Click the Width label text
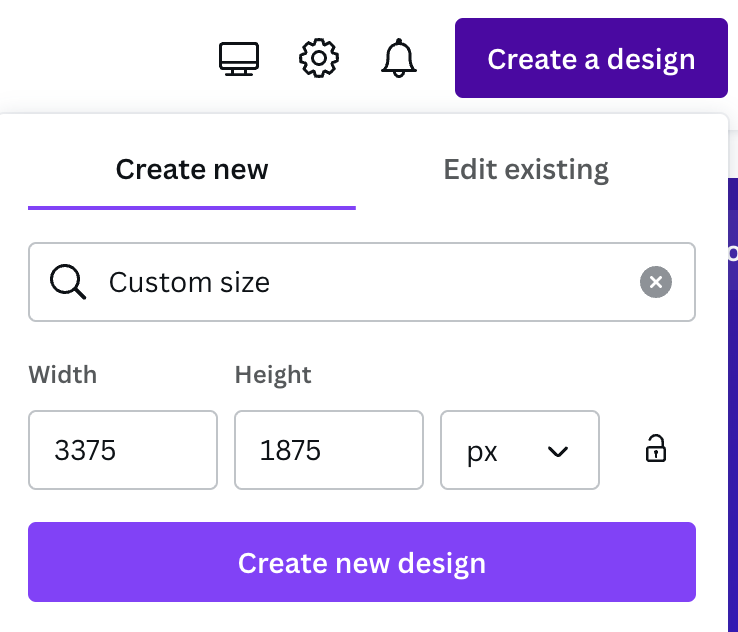The image size is (738, 632). [x=63, y=375]
